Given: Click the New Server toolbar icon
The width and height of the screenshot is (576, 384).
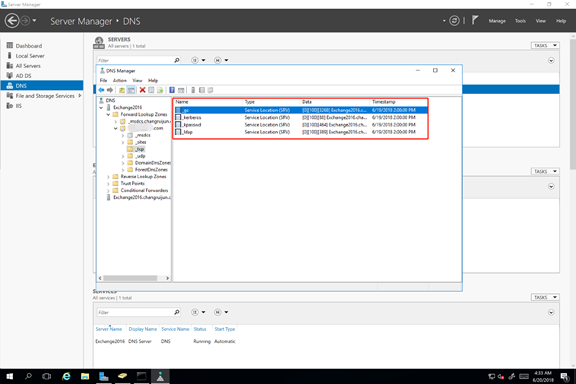Looking at the screenshot, I should (x=193, y=90).
